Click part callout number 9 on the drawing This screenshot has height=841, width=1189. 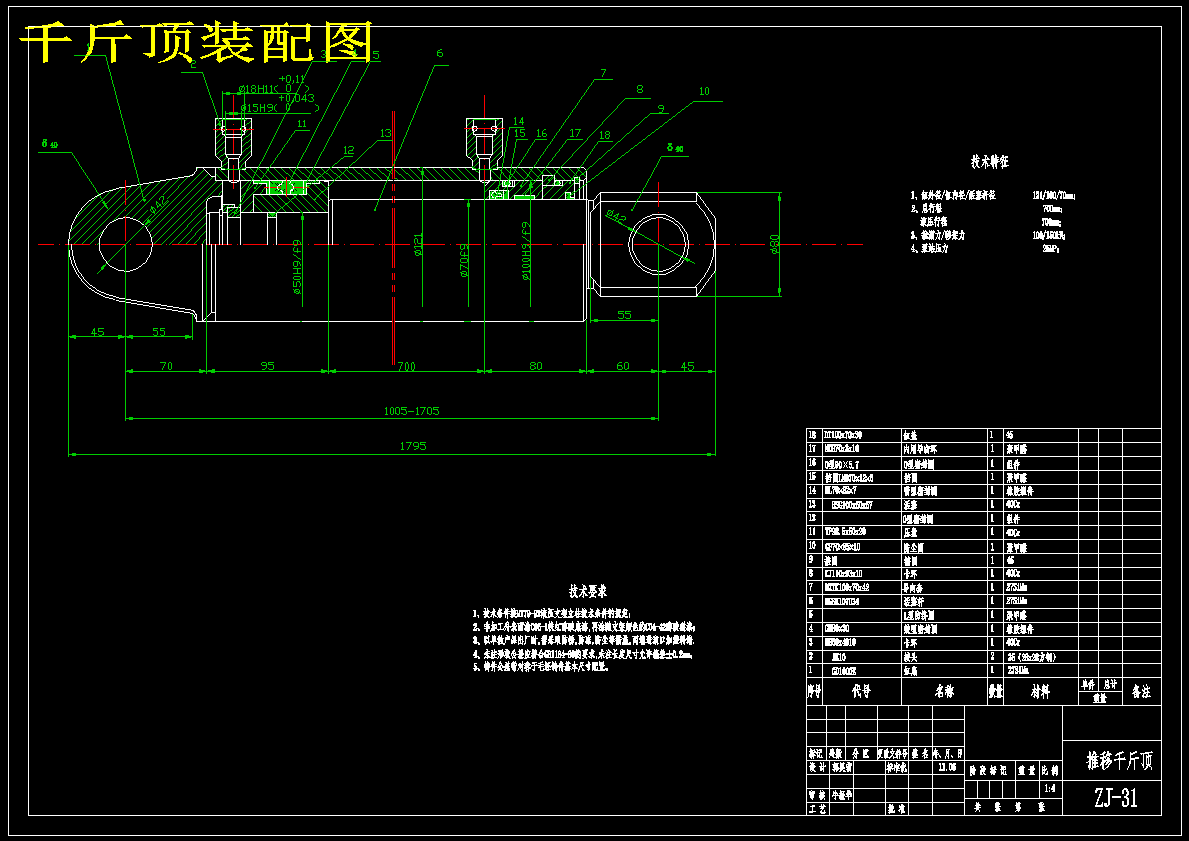coord(660,109)
